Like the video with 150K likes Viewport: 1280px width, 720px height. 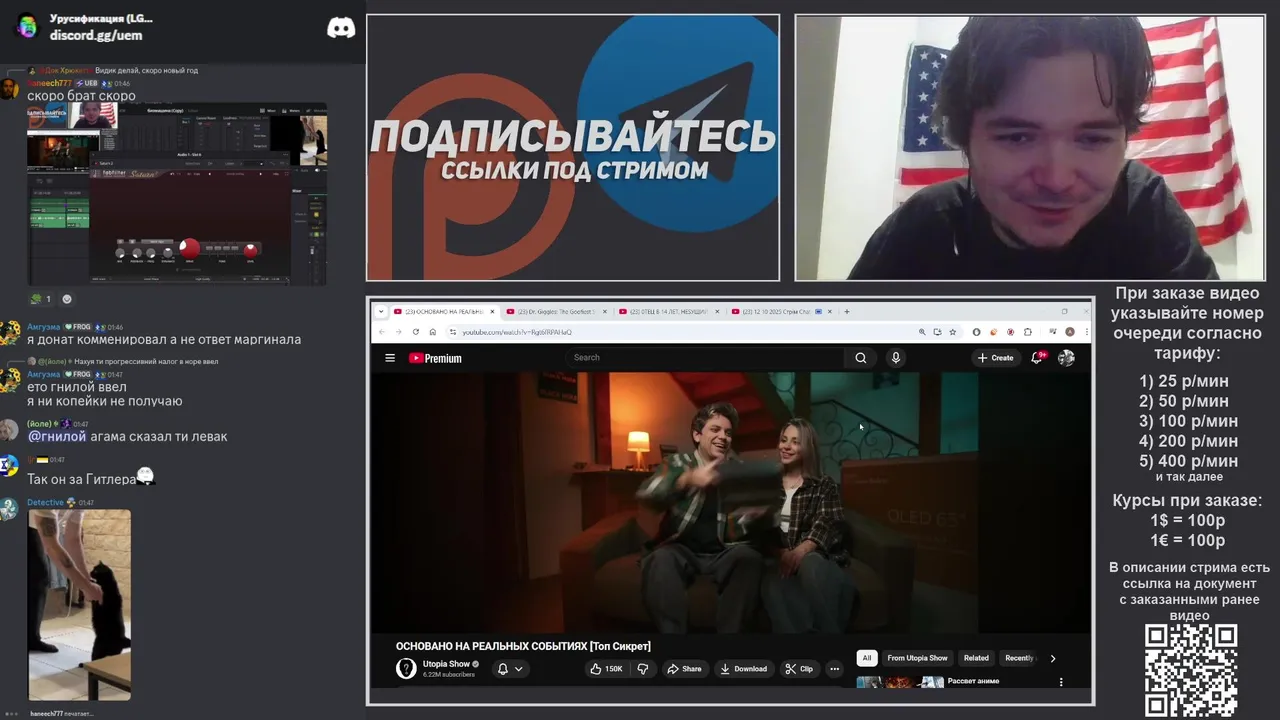[607, 669]
